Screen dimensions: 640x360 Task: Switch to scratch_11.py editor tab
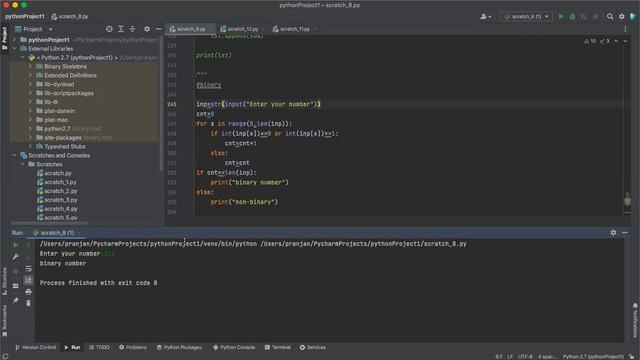294,29
